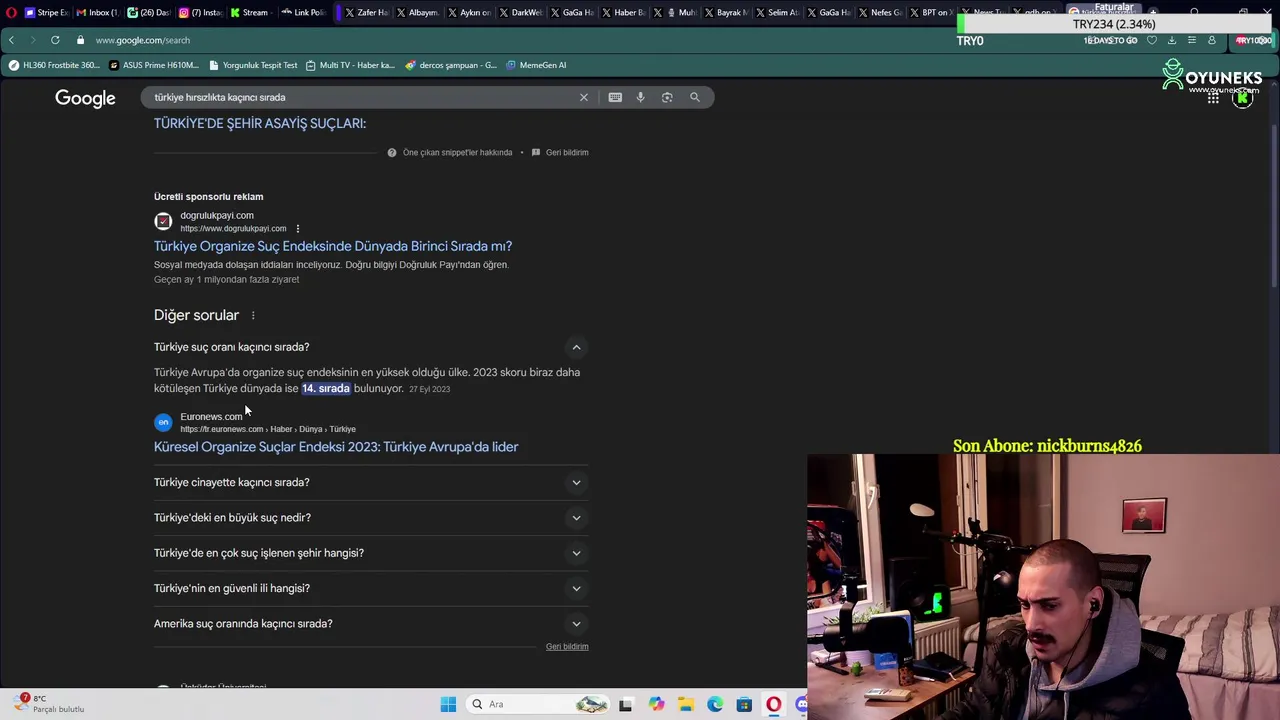The width and height of the screenshot is (1280, 720).
Task: Open Opera downloads icon in toolbar
Action: pyautogui.click(x=1172, y=40)
